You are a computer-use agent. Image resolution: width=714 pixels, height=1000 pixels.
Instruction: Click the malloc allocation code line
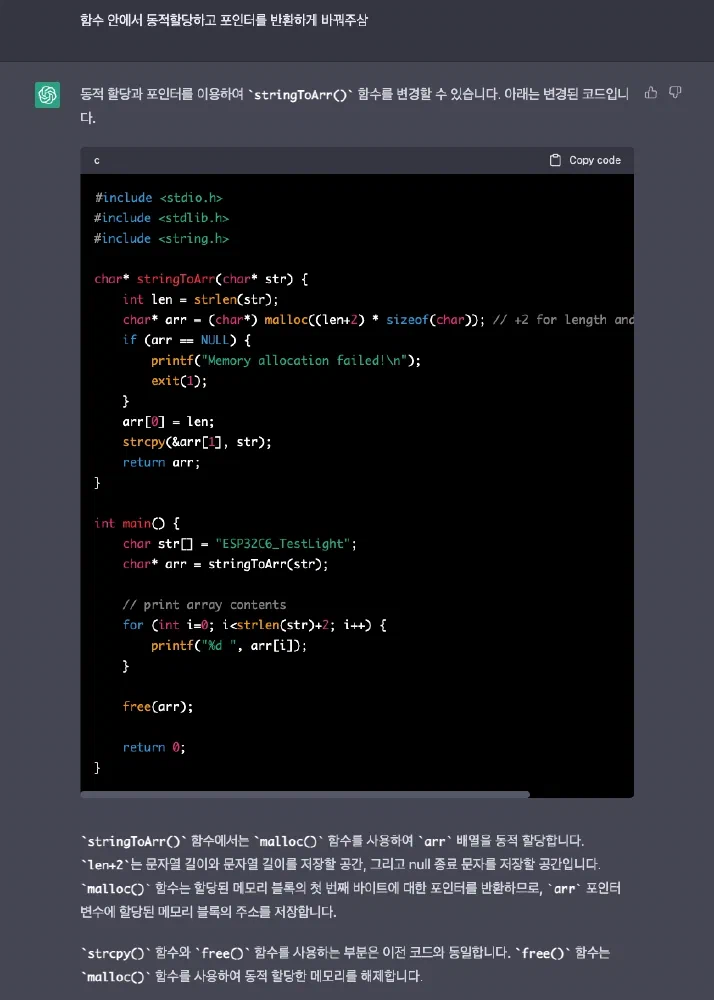tap(378, 320)
